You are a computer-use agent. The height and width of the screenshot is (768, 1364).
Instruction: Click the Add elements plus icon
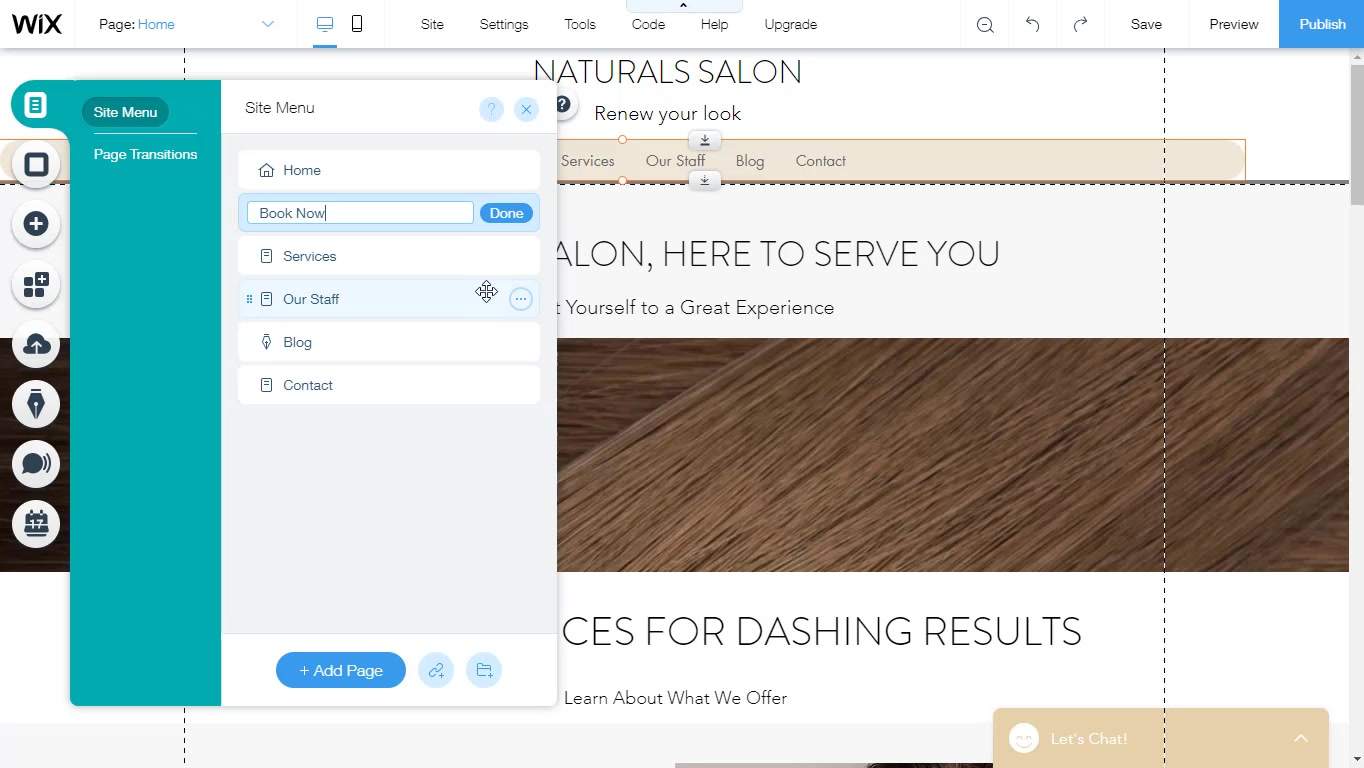(37, 224)
